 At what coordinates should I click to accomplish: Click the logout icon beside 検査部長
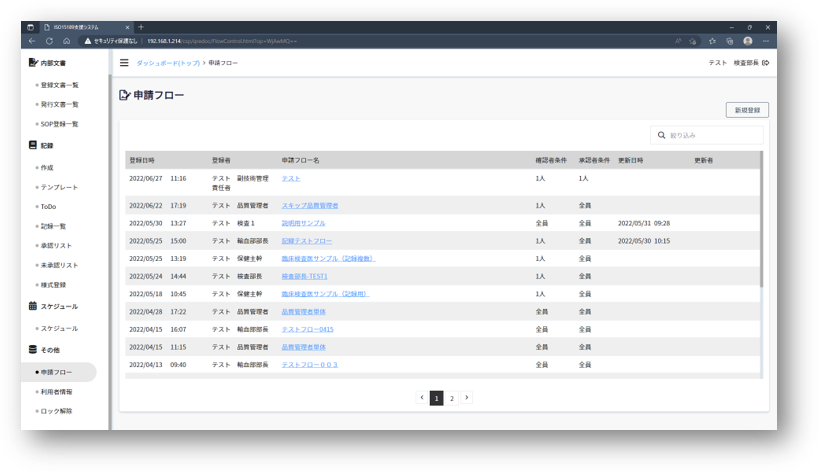(765, 63)
